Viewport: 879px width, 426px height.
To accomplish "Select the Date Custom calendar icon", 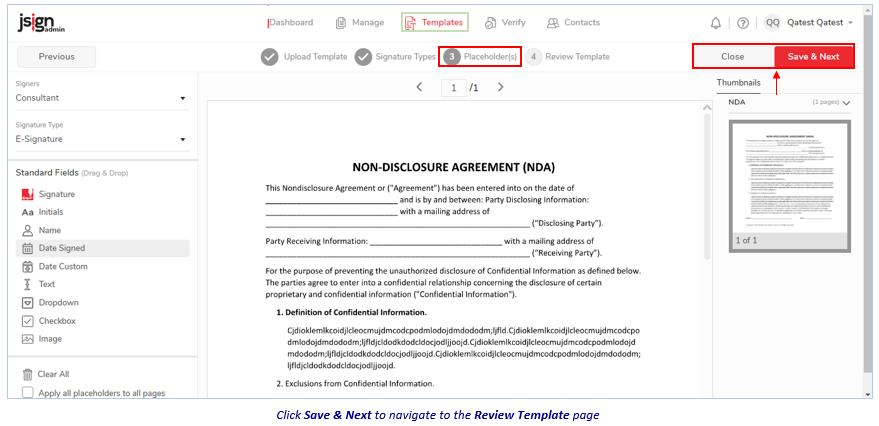I will click(27, 266).
